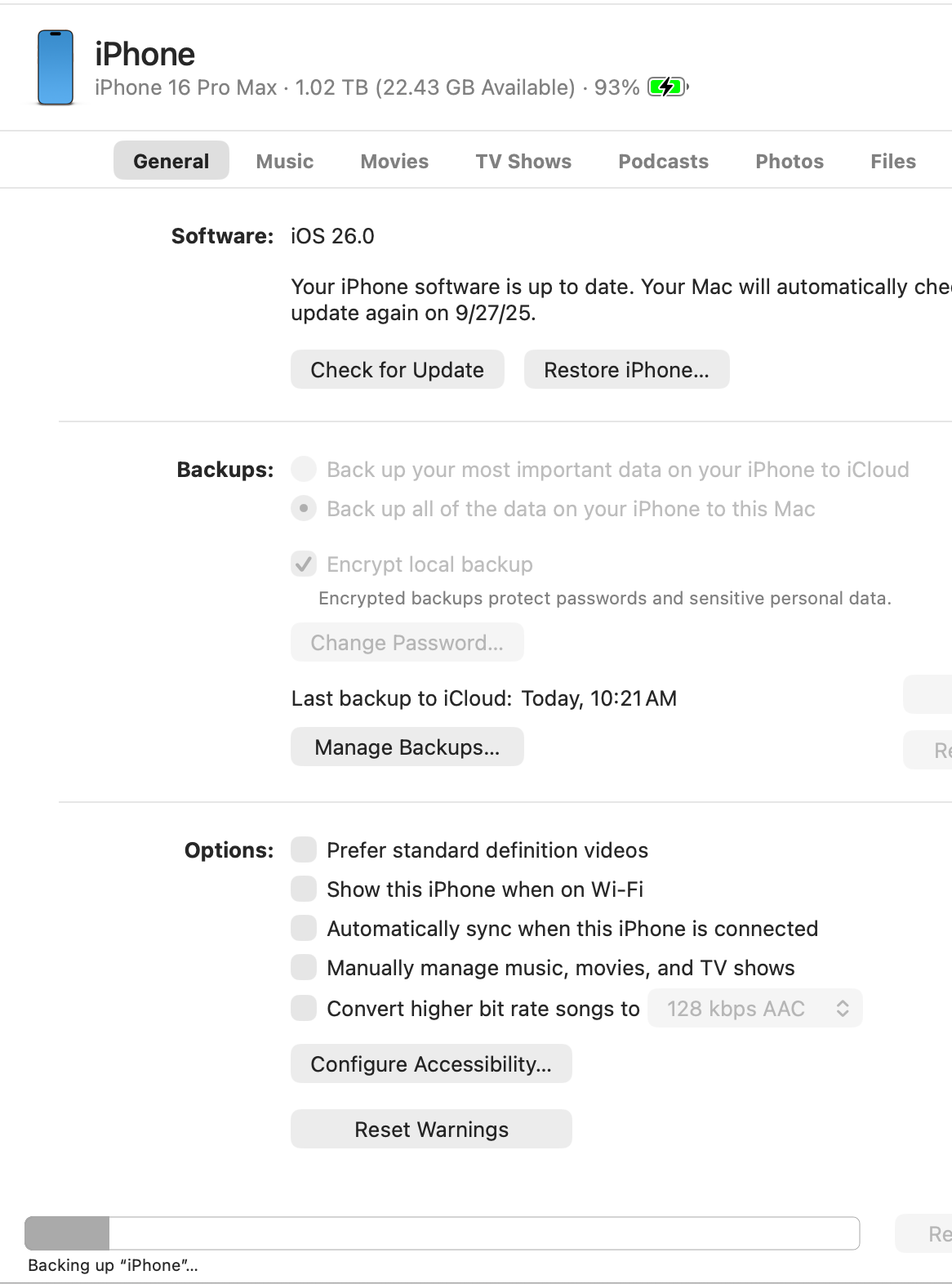
Task: Choose back up to this Mac option
Action: 304,509
